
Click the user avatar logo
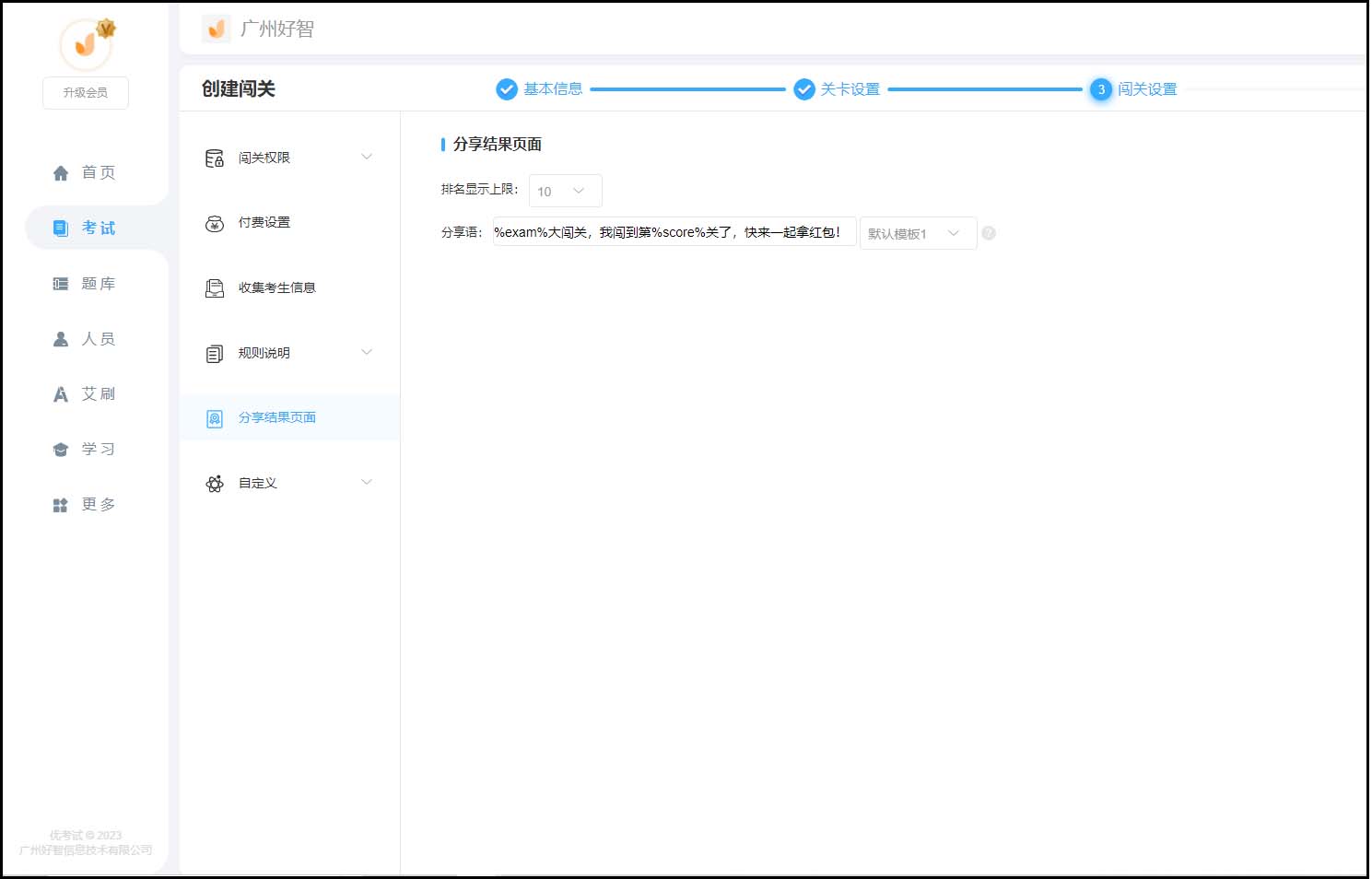[x=86, y=44]
